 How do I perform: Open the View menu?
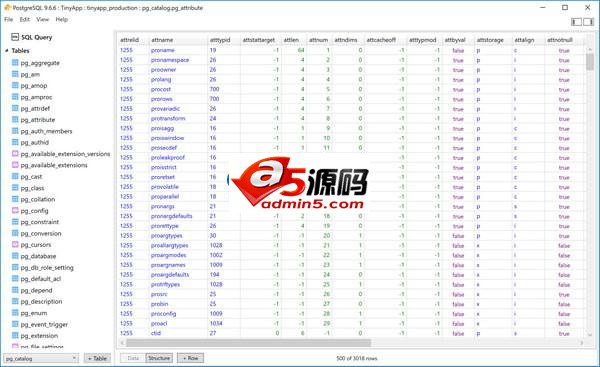click(x=42, y=19)
